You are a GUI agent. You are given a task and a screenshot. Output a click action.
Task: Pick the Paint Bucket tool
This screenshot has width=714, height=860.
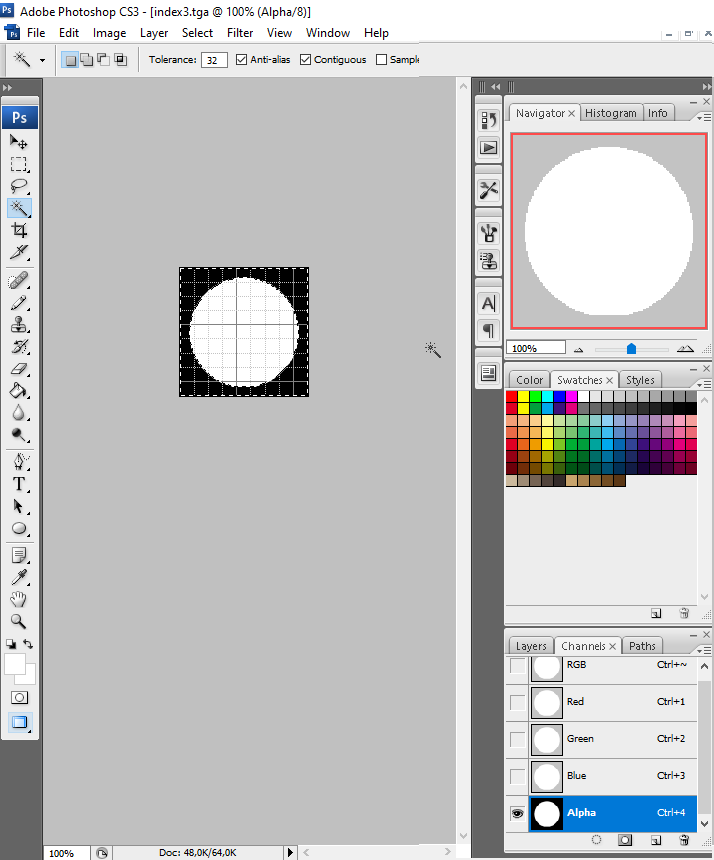point(19,391)
